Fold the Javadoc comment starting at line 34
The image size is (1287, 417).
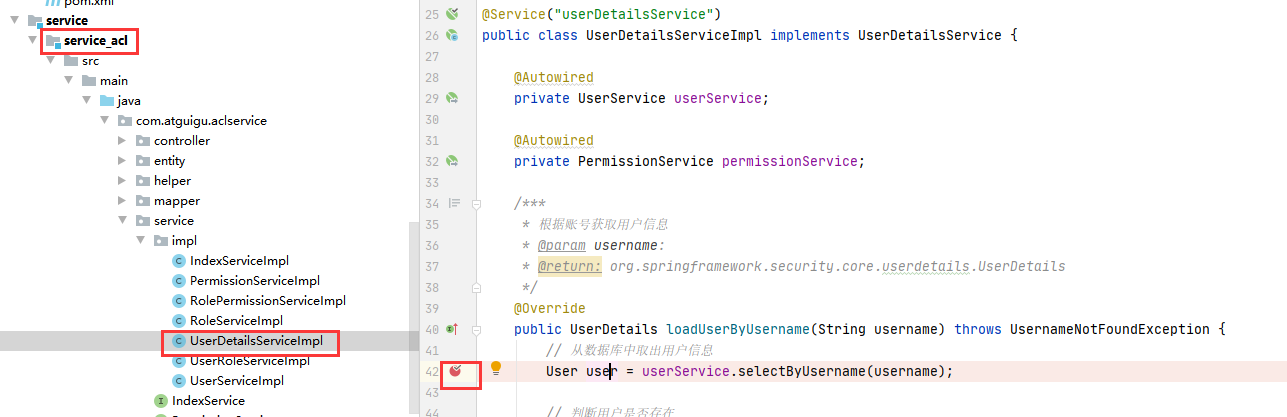[x=476, y=203]
